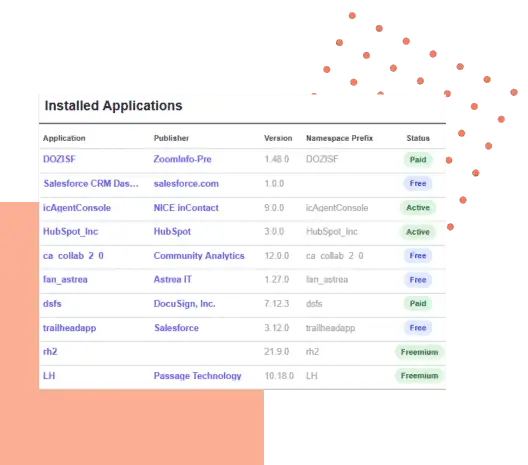528x465 pixels.
Task: Select version 7.12.3 of dsfs
Action: [x=277, y=304]
